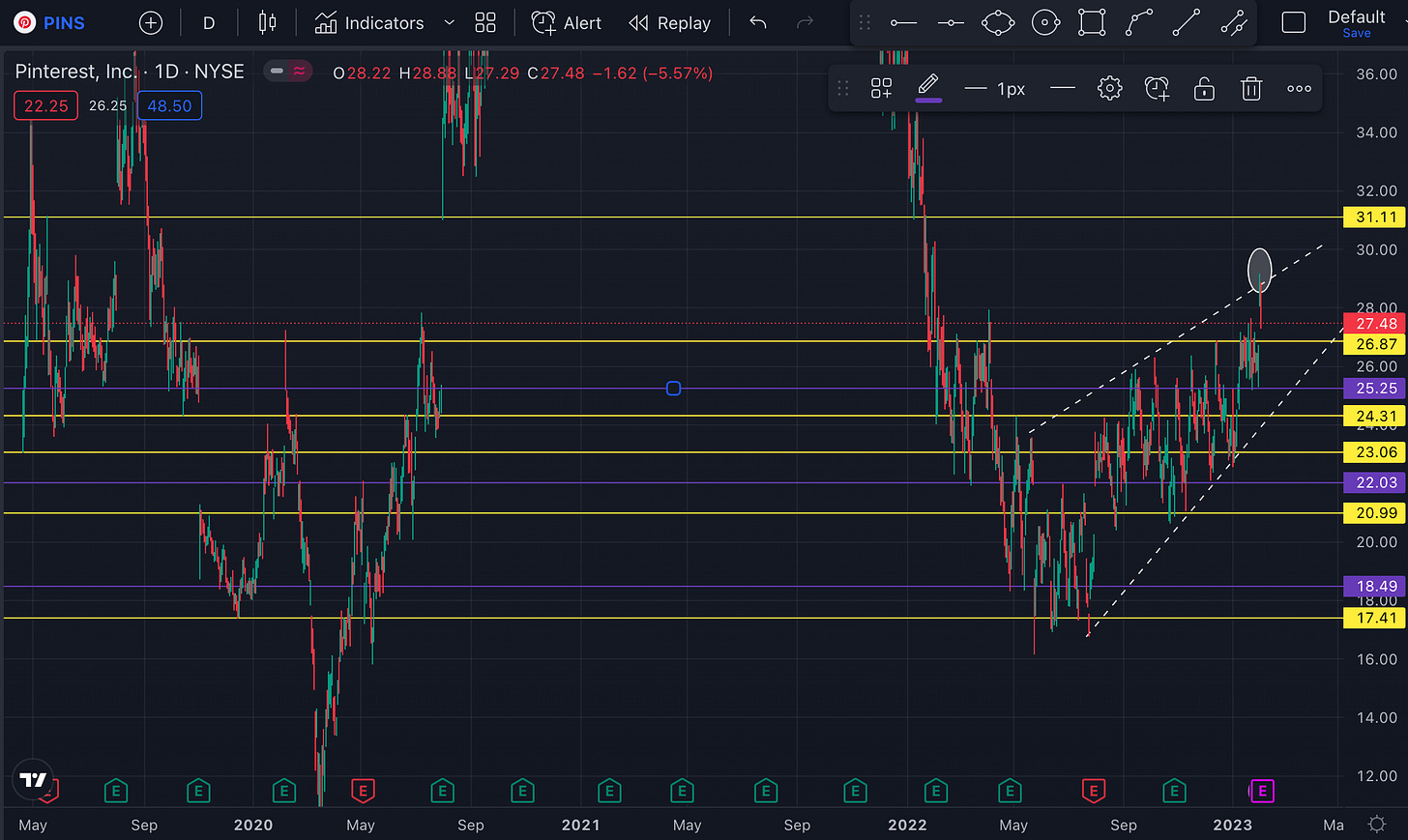Image resolution: width=1408 pixels, height=840 pixels.
Task: Grab the favorites drawing toolbar drag handle
Action: (x=865, y=22)
